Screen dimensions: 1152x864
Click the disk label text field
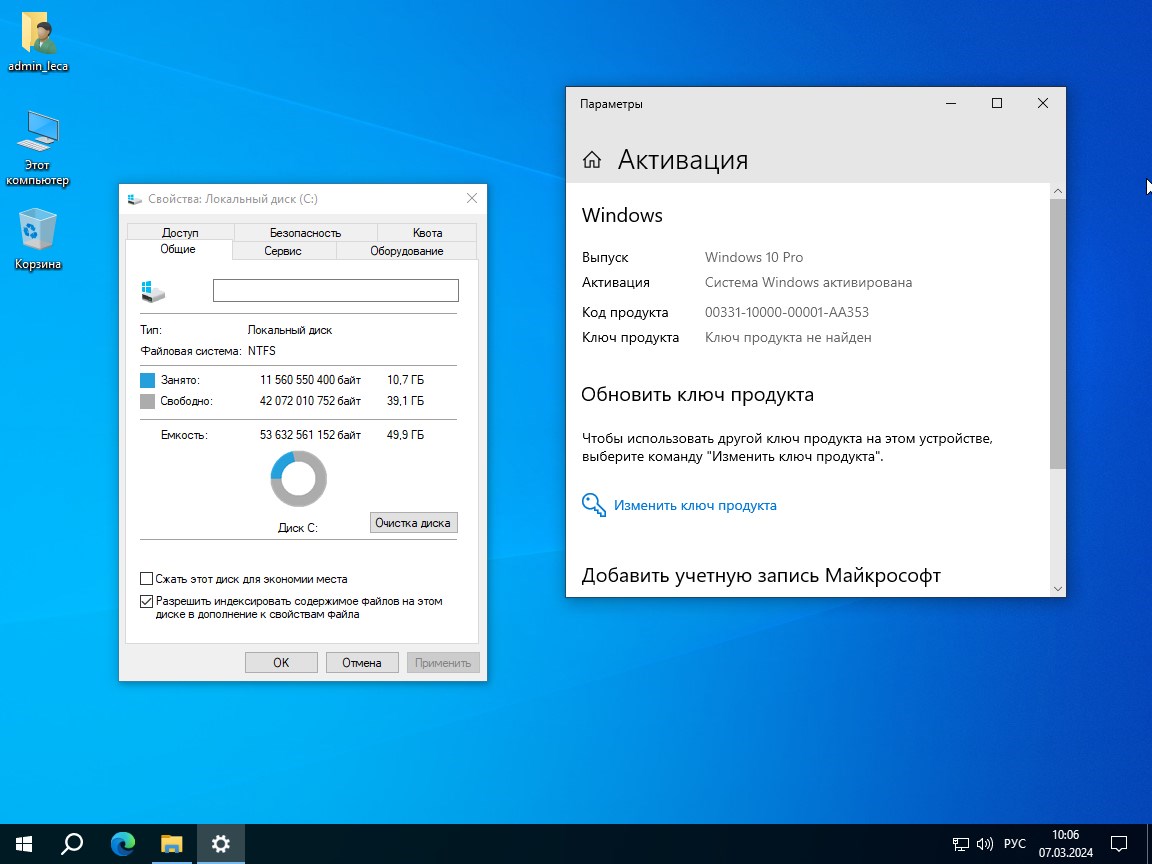coord(335,290)
